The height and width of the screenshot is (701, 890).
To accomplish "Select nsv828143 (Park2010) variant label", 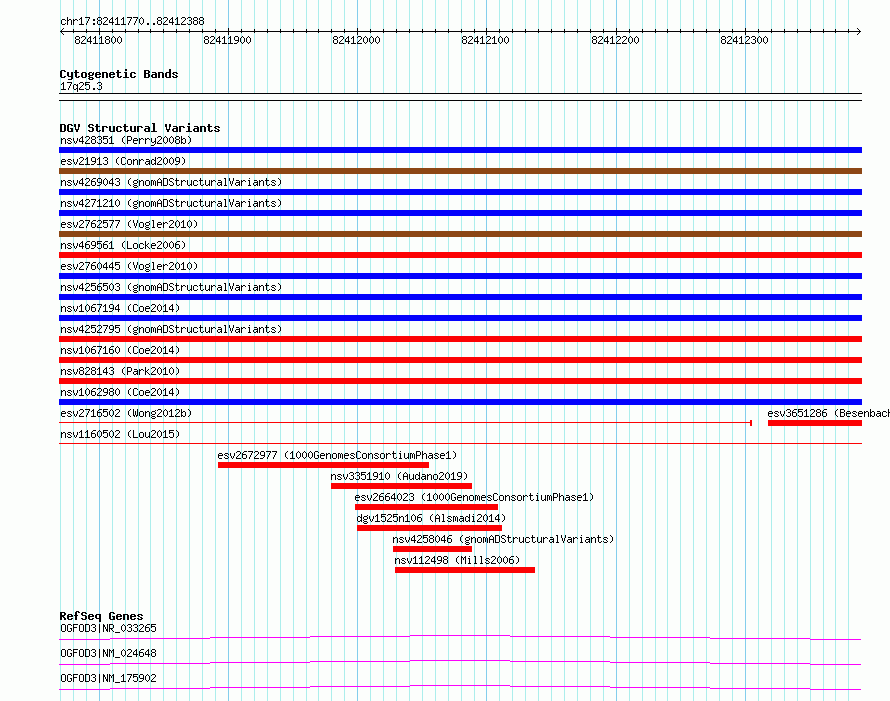I will coord(120,371).
